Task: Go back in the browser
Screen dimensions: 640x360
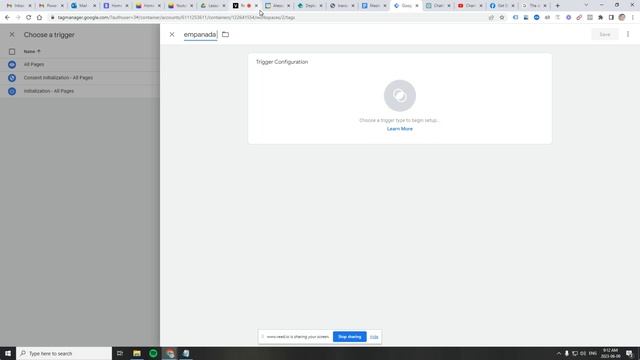Action: 7,18
